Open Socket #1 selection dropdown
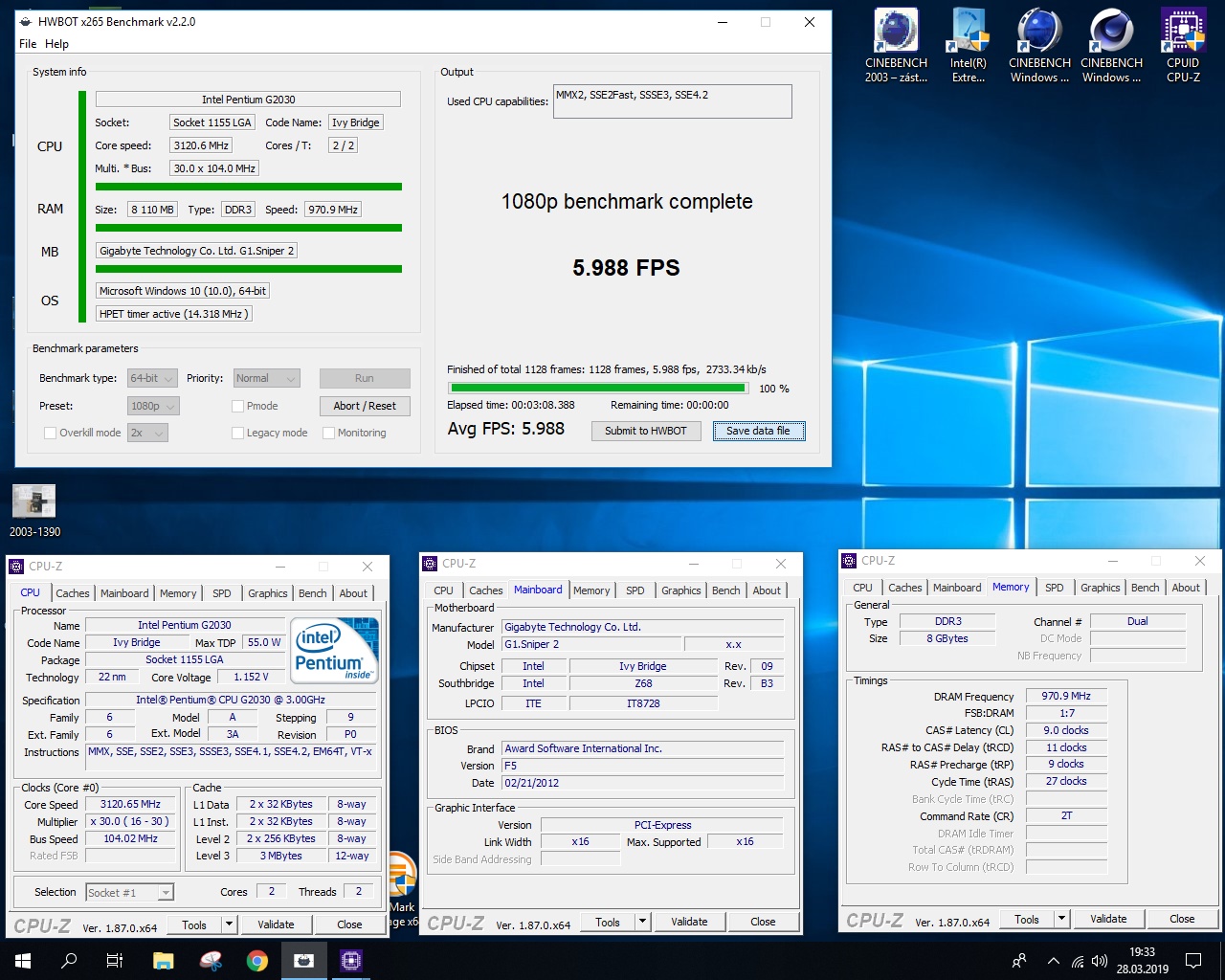 129,893
